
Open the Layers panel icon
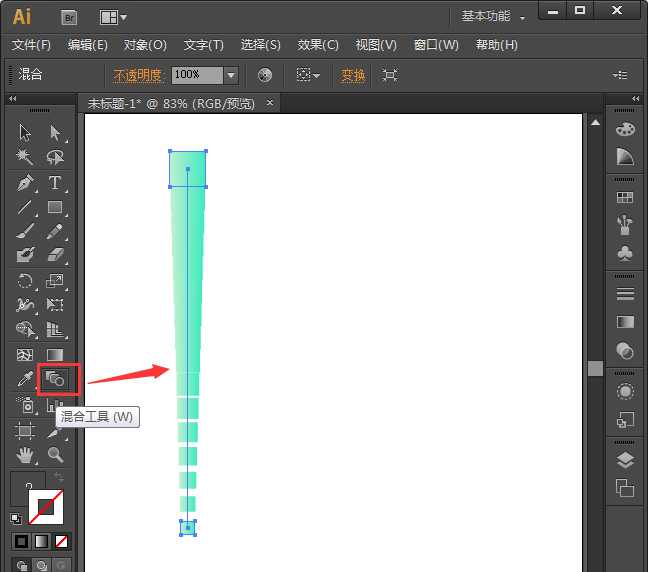625,460
